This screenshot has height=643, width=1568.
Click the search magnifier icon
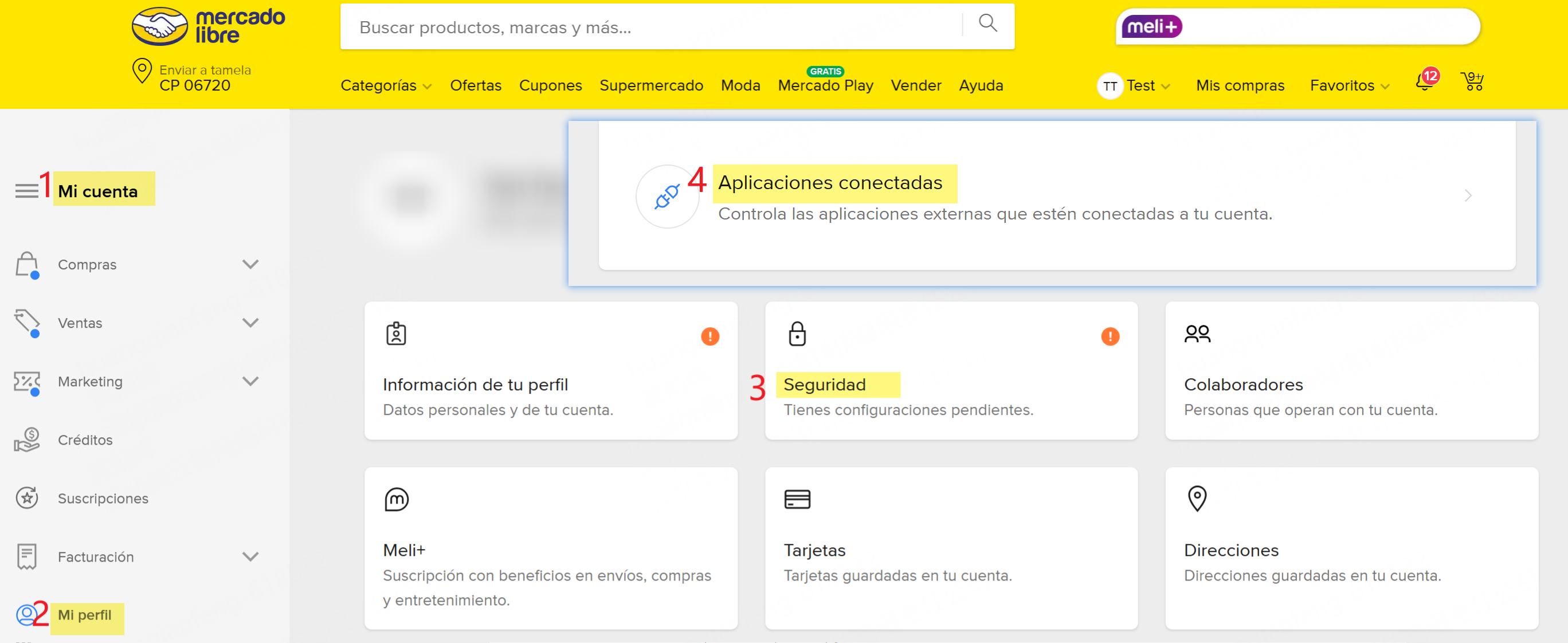987,23
